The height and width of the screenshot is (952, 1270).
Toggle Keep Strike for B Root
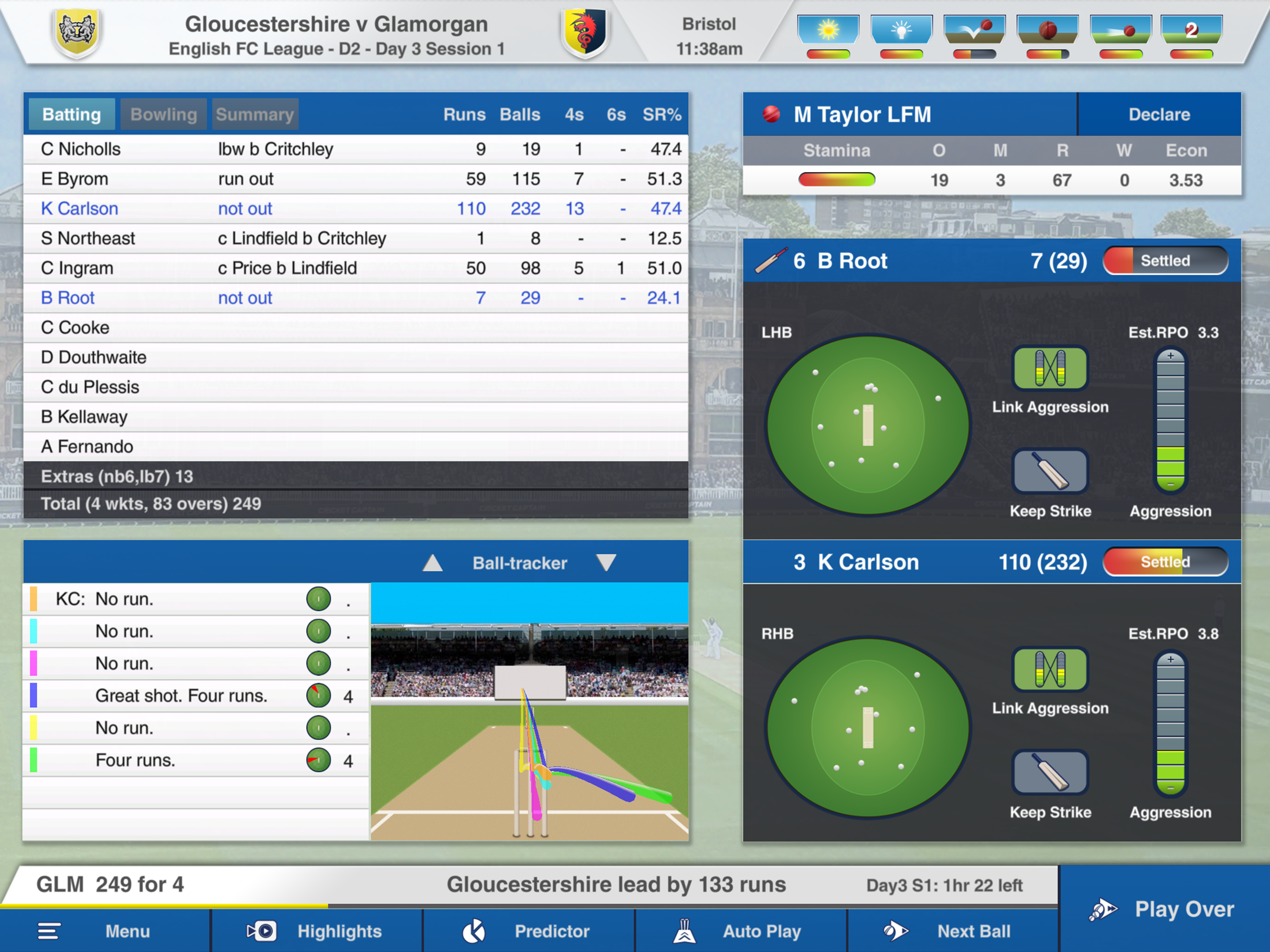pyautogui.click(x=1050, y=471)
